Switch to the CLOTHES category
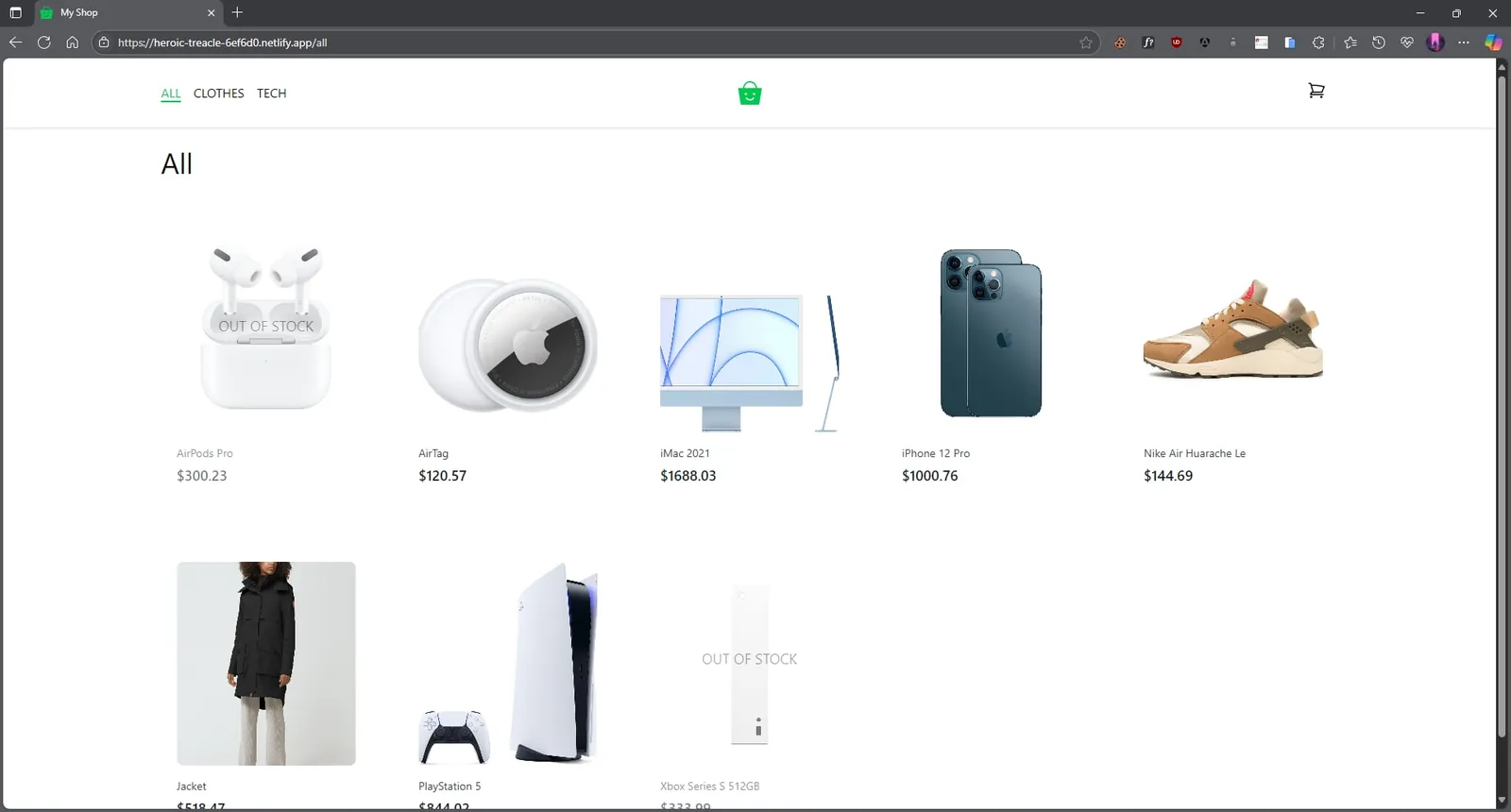This screenshot has height=812, width=1511. tap(218, 93)
